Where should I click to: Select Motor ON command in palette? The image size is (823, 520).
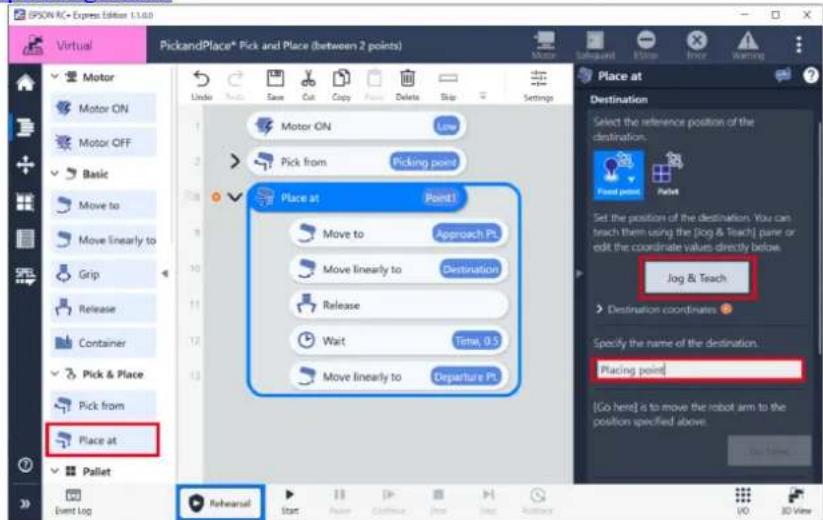point(103,109)
